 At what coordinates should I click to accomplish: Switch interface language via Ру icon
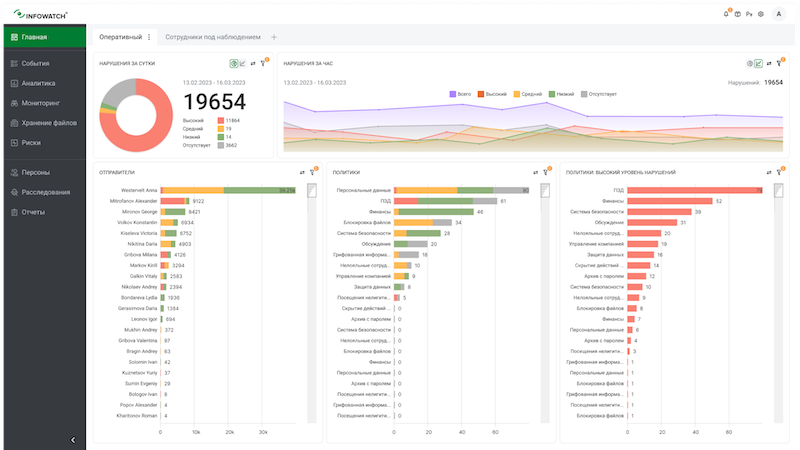749,14
